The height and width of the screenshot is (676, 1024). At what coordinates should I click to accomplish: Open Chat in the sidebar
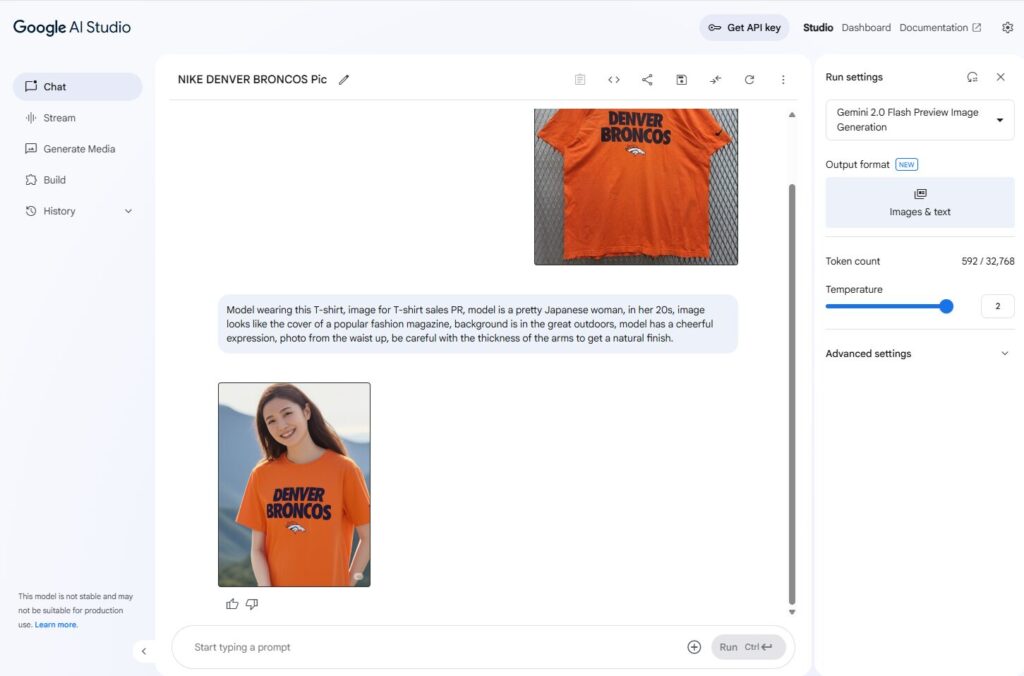click(77, 87)
